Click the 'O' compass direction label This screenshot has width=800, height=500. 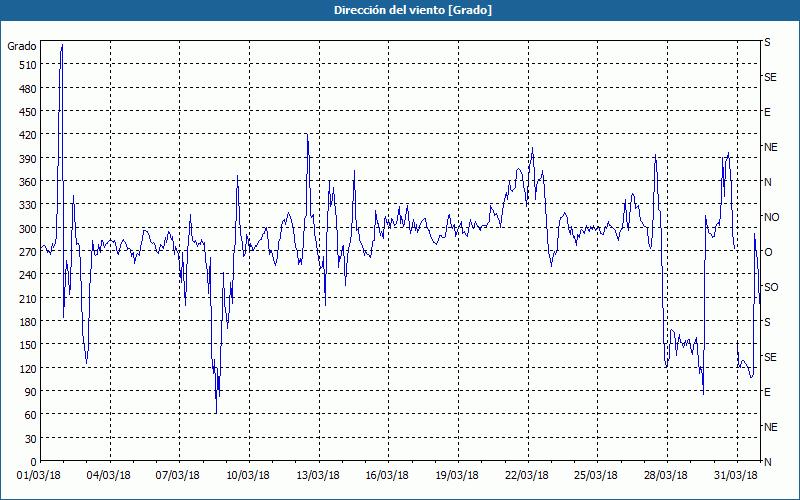coord(768,252)
